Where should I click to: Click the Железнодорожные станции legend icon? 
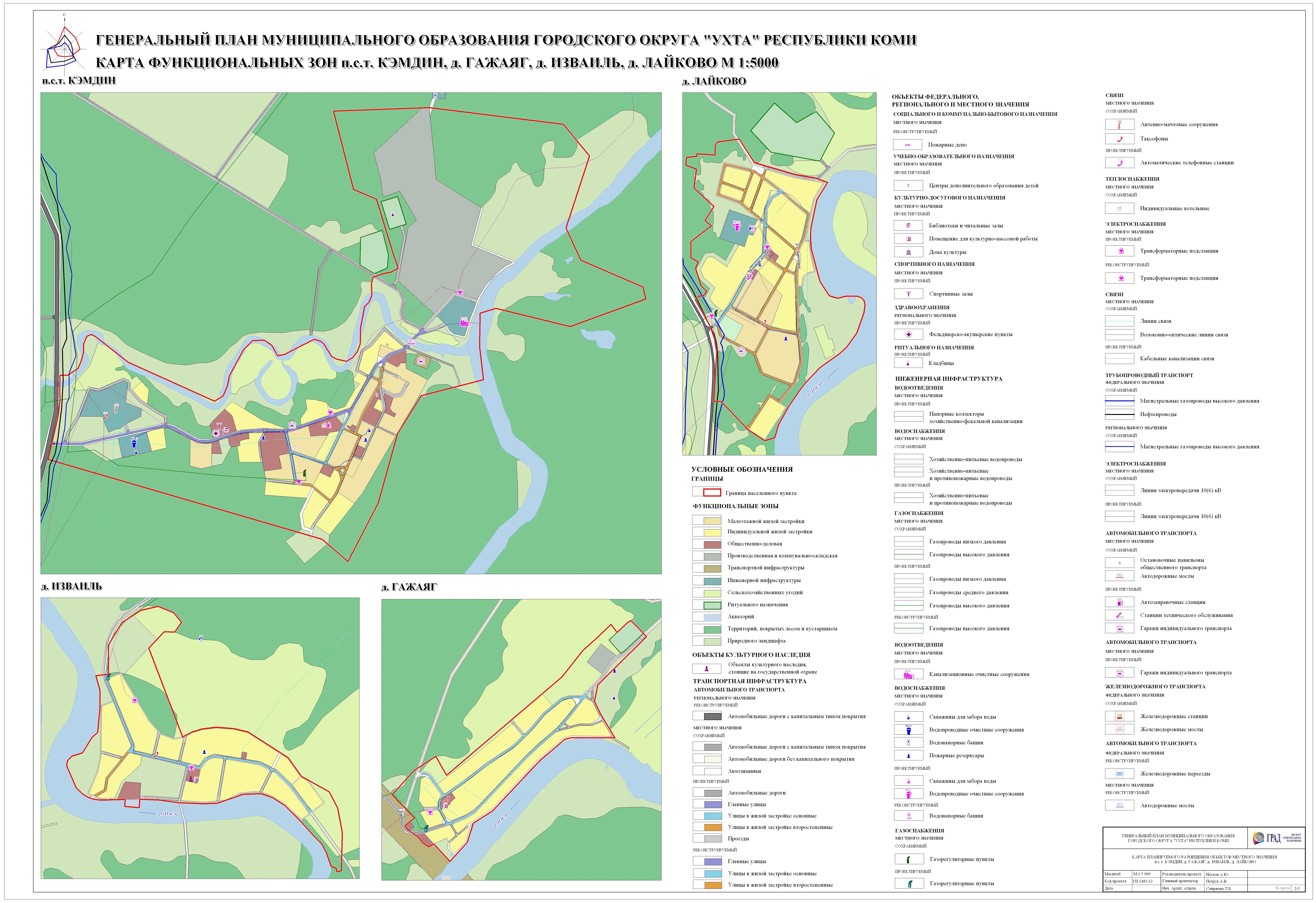[x=1120, y=716]
